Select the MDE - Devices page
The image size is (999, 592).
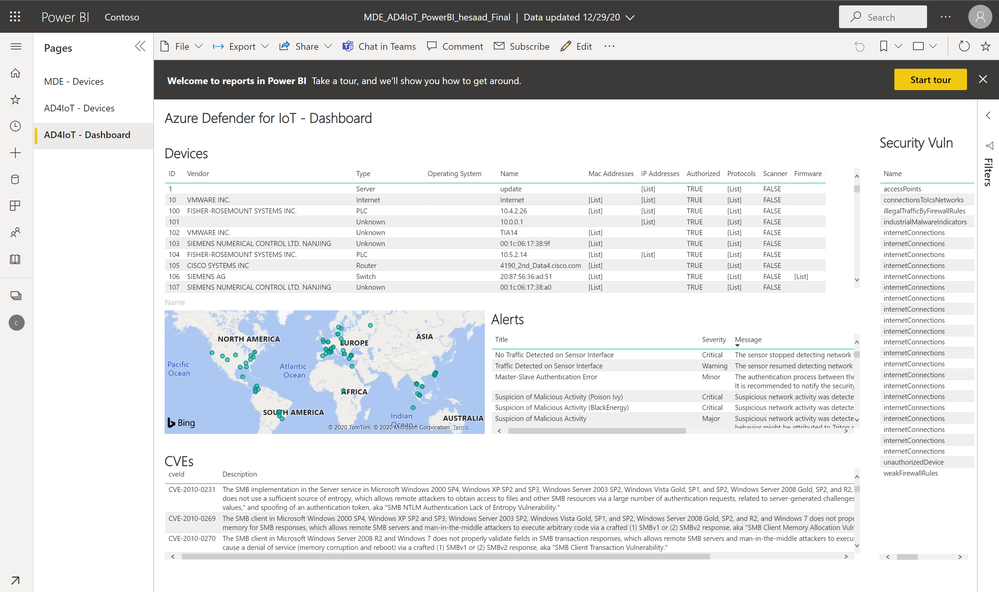pos(93,82)
